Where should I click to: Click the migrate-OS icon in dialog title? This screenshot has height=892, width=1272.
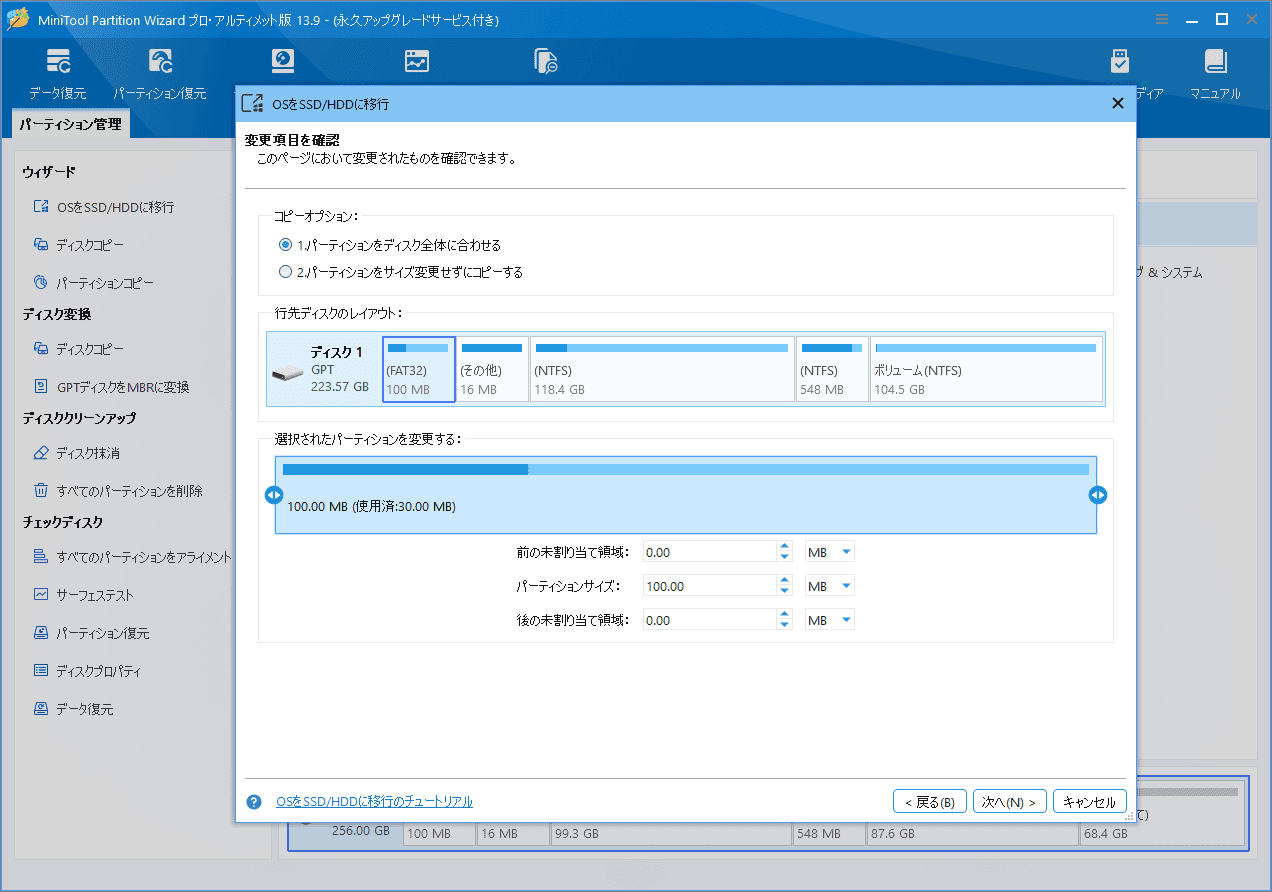pyautogui.click(x=254, y=103)
